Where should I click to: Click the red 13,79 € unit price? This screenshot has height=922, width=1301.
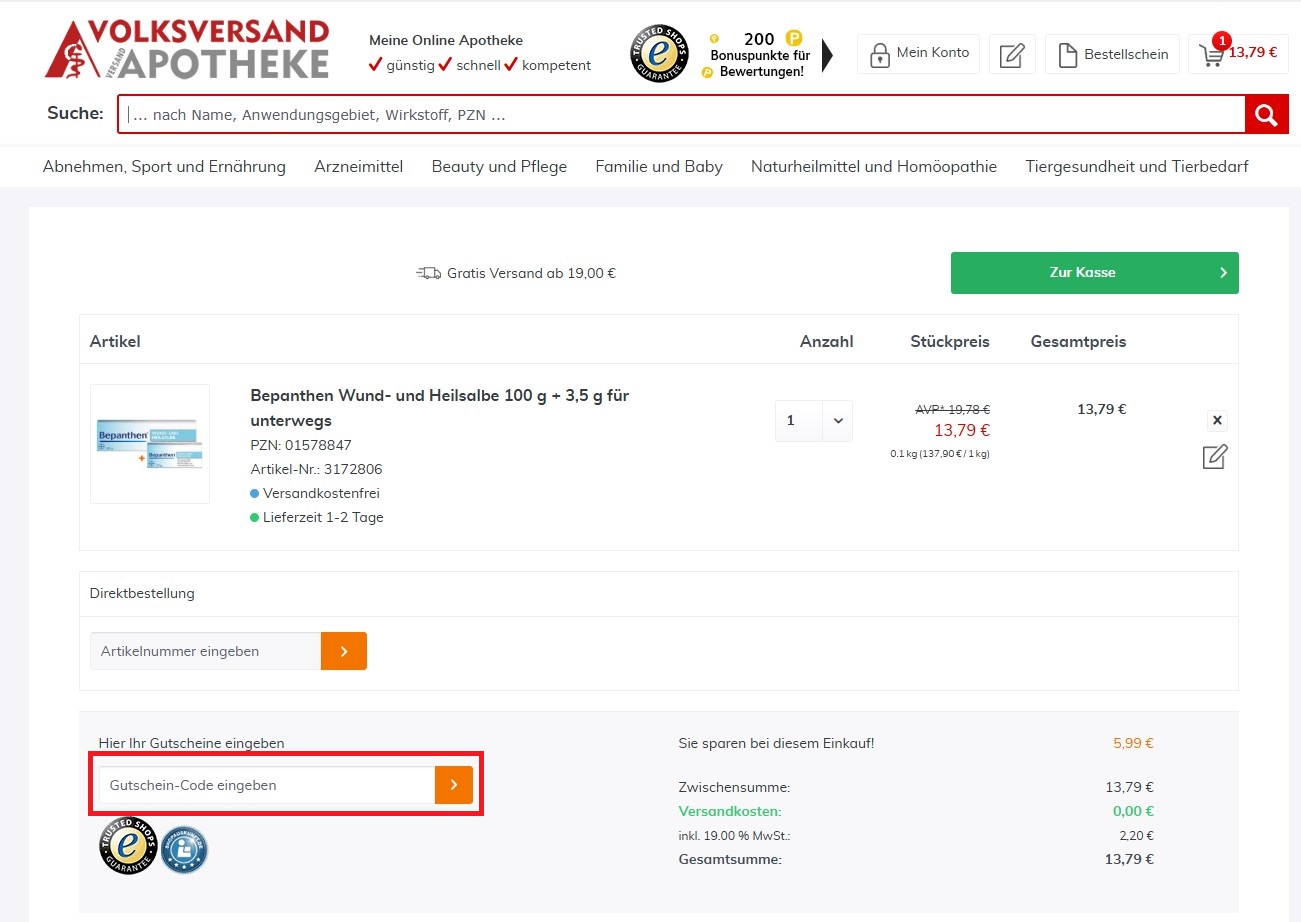(x=962, y=431)
